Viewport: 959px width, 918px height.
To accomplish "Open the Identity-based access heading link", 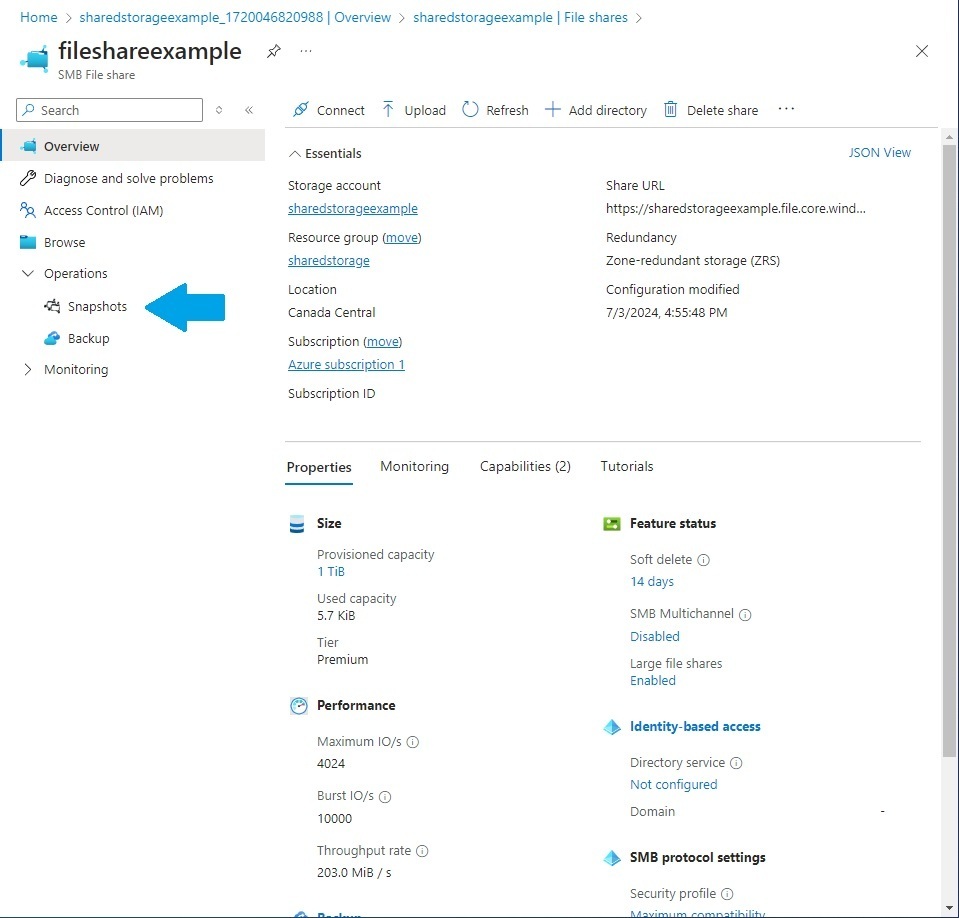I will 695,726.
